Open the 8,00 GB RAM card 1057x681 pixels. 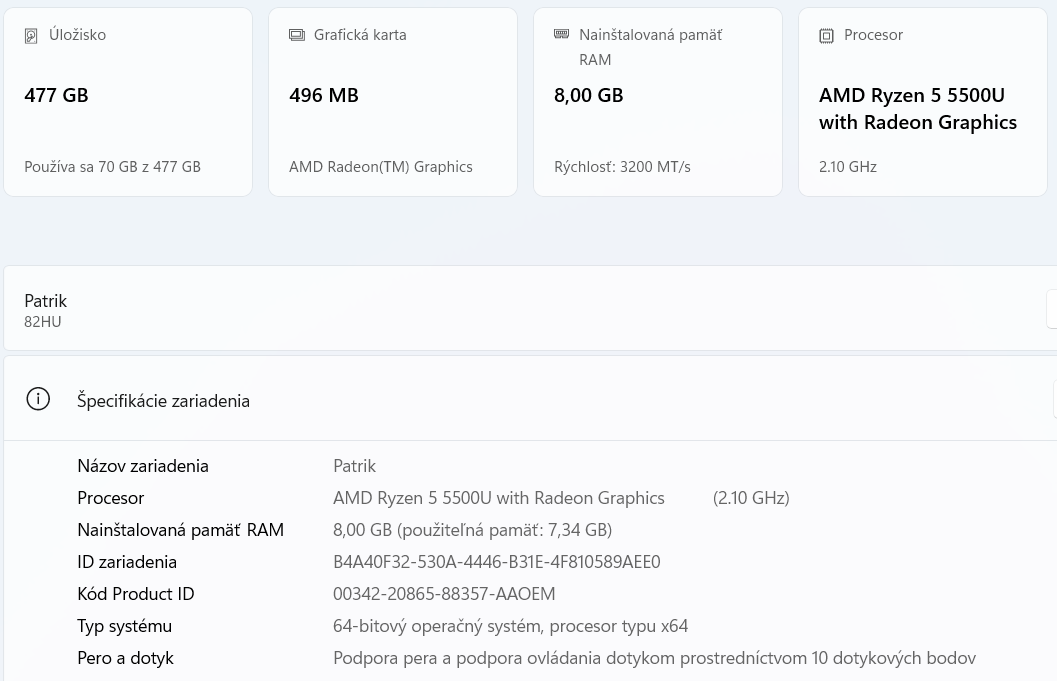657,101
